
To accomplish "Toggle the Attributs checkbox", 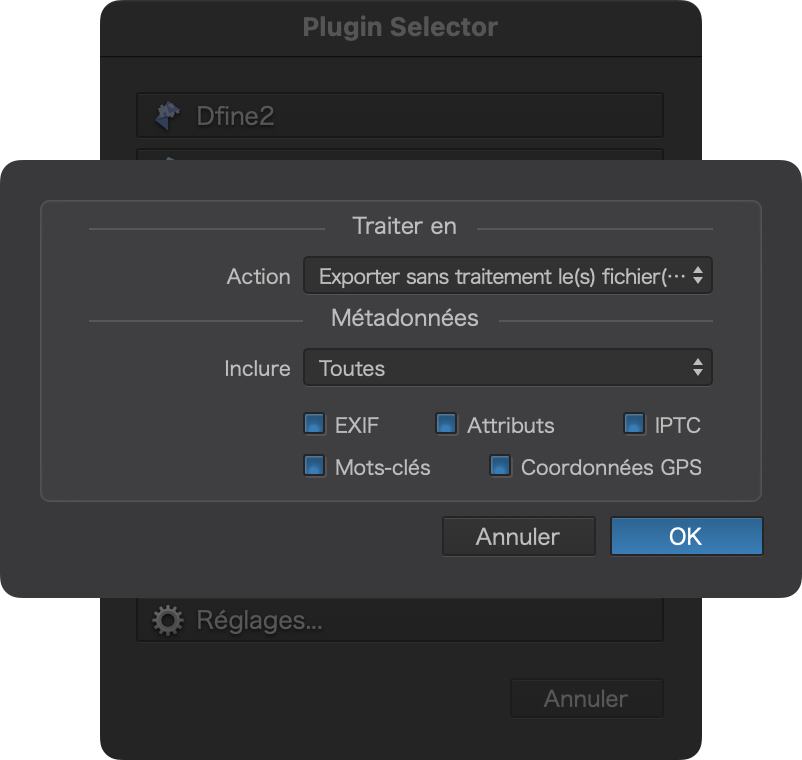I will pyautogui.click(x=446, y=424).
